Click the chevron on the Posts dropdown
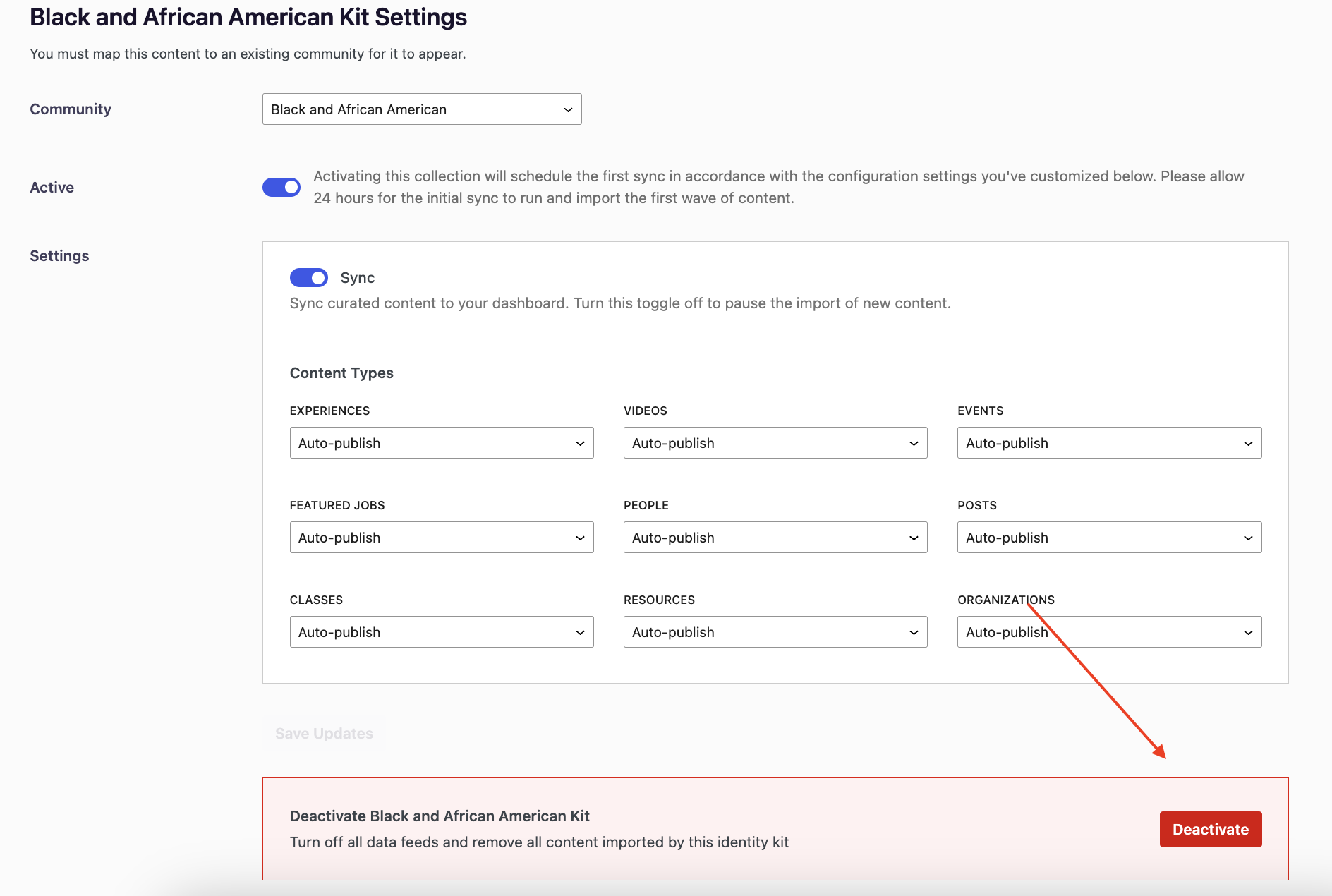Screen dimensions: 1332x896 coord(1249,537)
